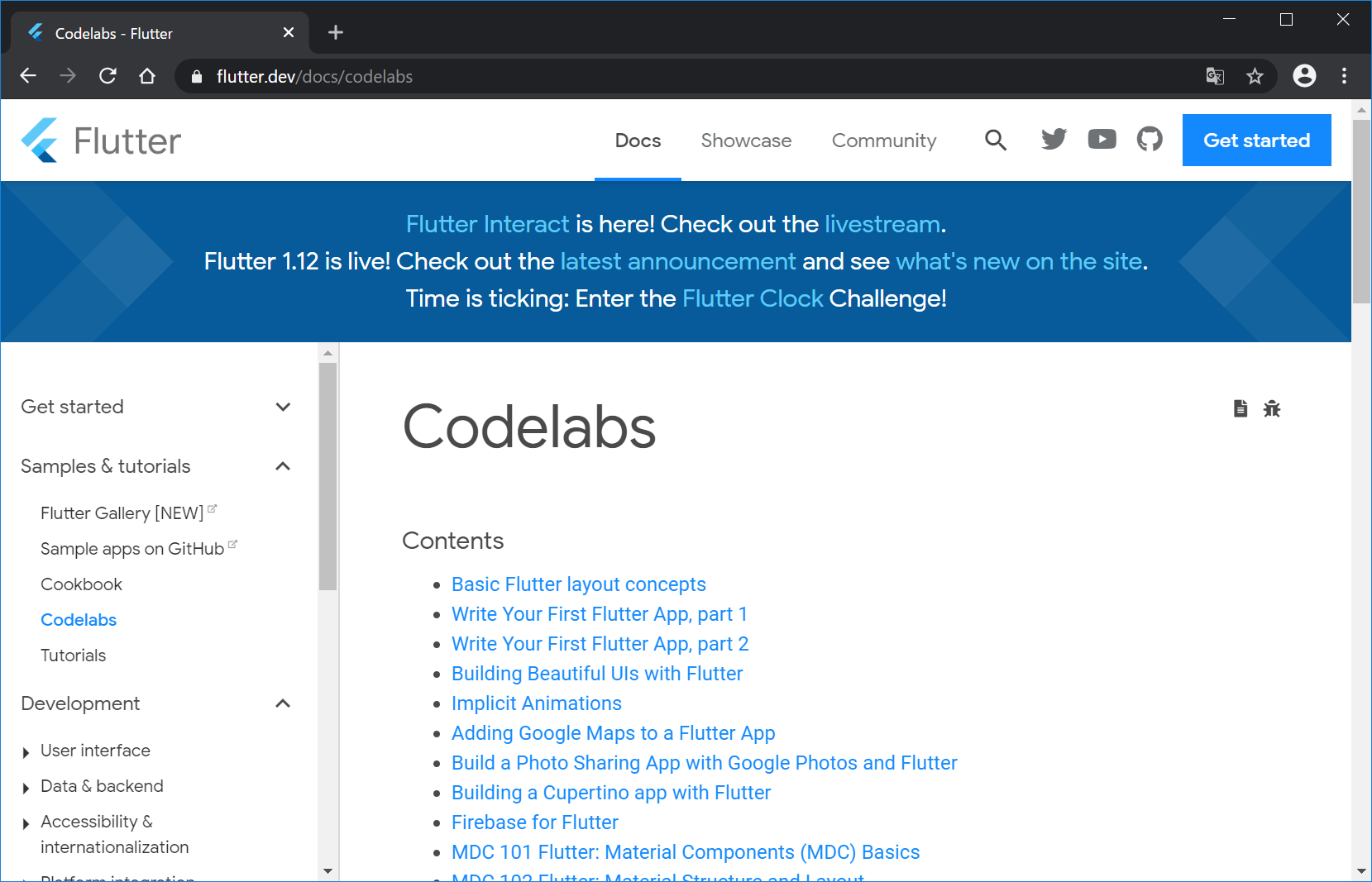The height and width of the screenshot is (882, 1372).
Task: Click the site search magnifier icon
Action: pyautogui.click(x=996, y=141)
